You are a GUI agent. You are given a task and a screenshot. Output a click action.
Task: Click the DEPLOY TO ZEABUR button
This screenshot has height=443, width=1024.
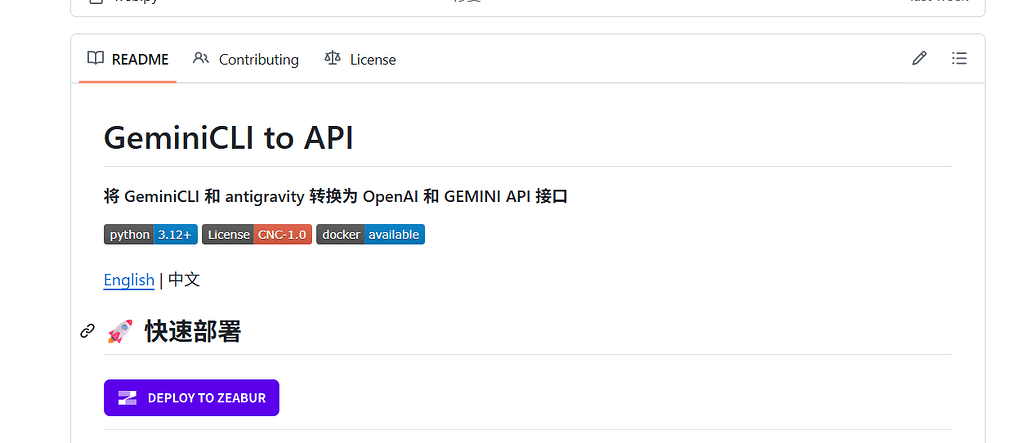pos(191,397)
